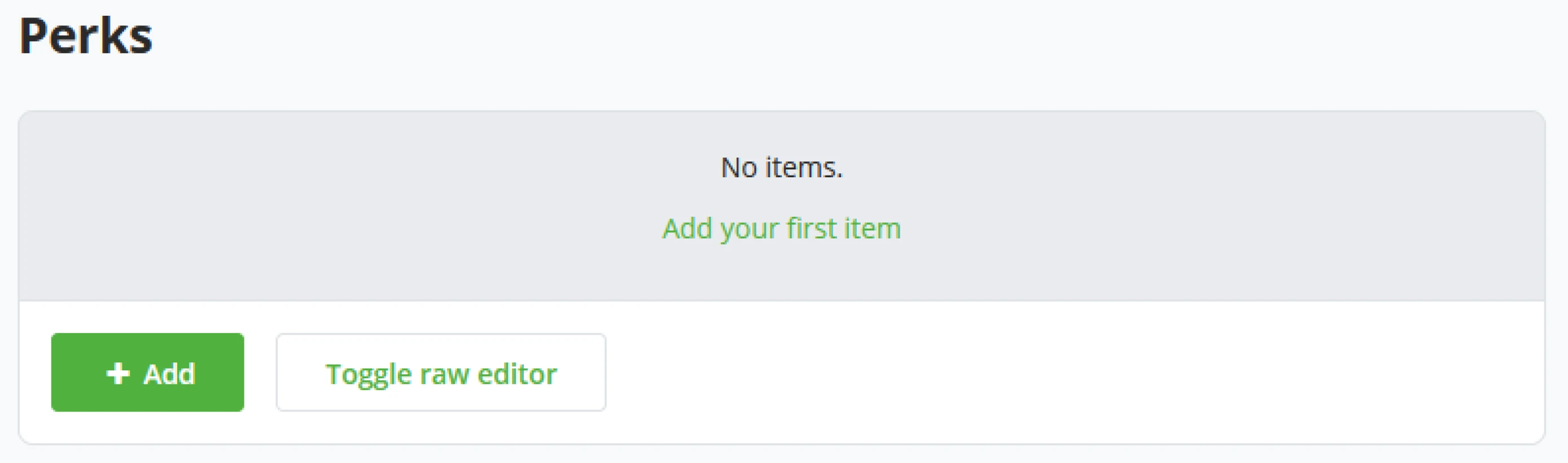Click the word Add on green button
The image size is (1568, 463).
169,373
